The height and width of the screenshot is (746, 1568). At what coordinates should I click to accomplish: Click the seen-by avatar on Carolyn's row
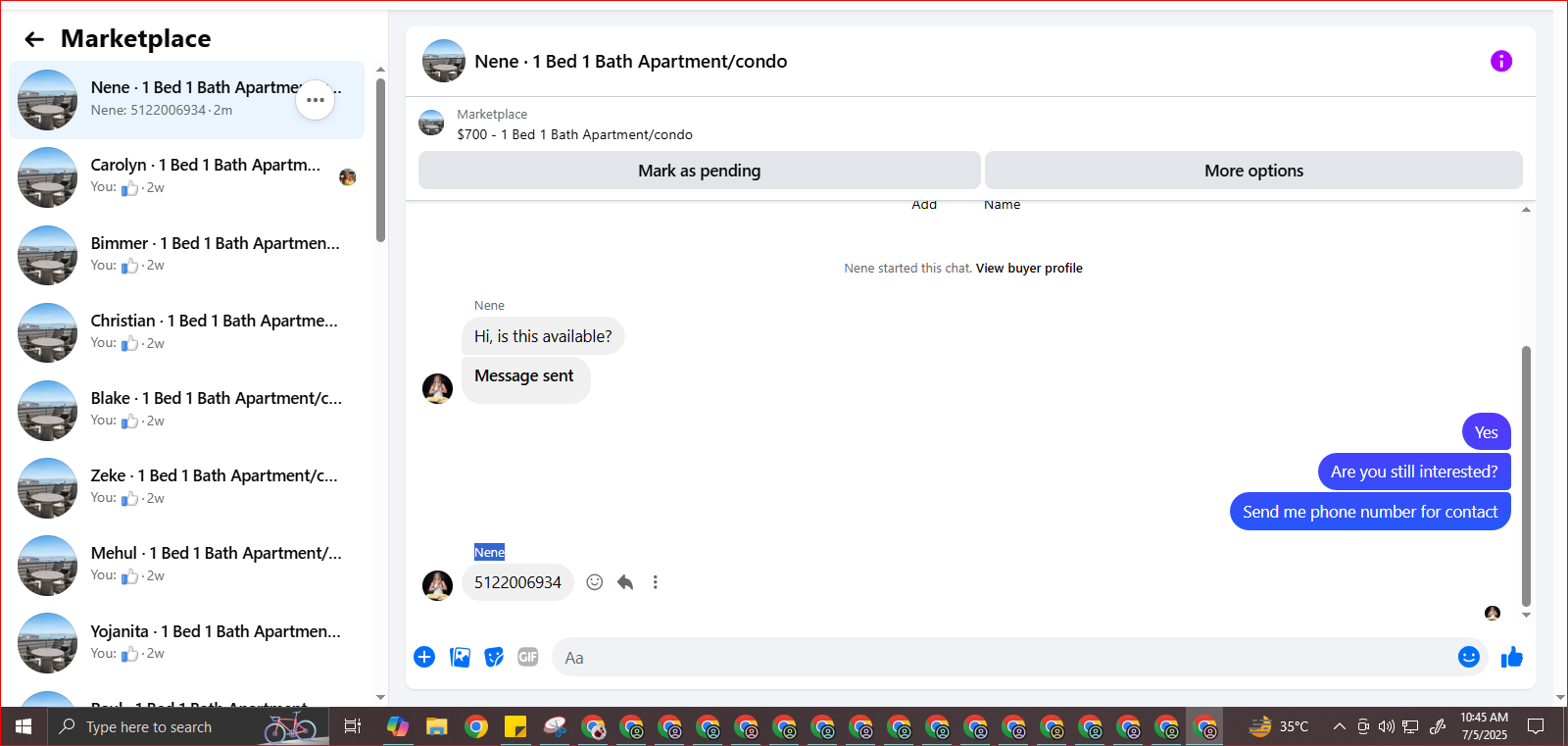point(347,177)
